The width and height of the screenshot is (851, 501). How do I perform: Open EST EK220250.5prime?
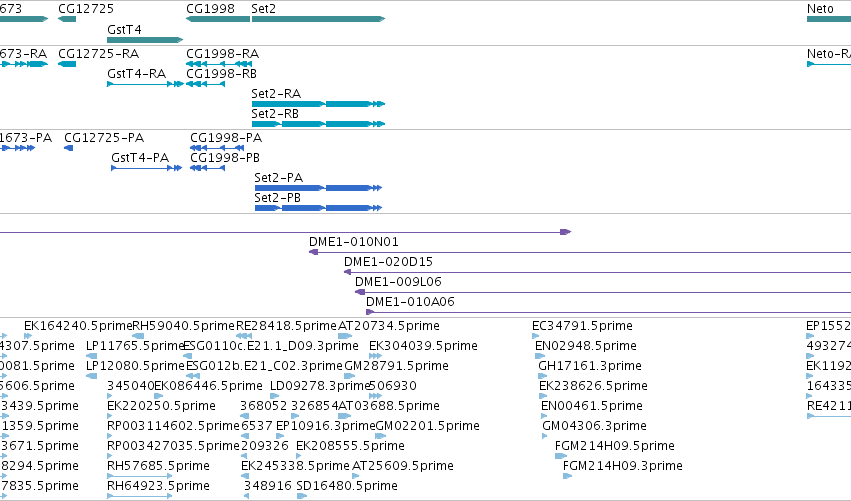[x=161, y=407]
